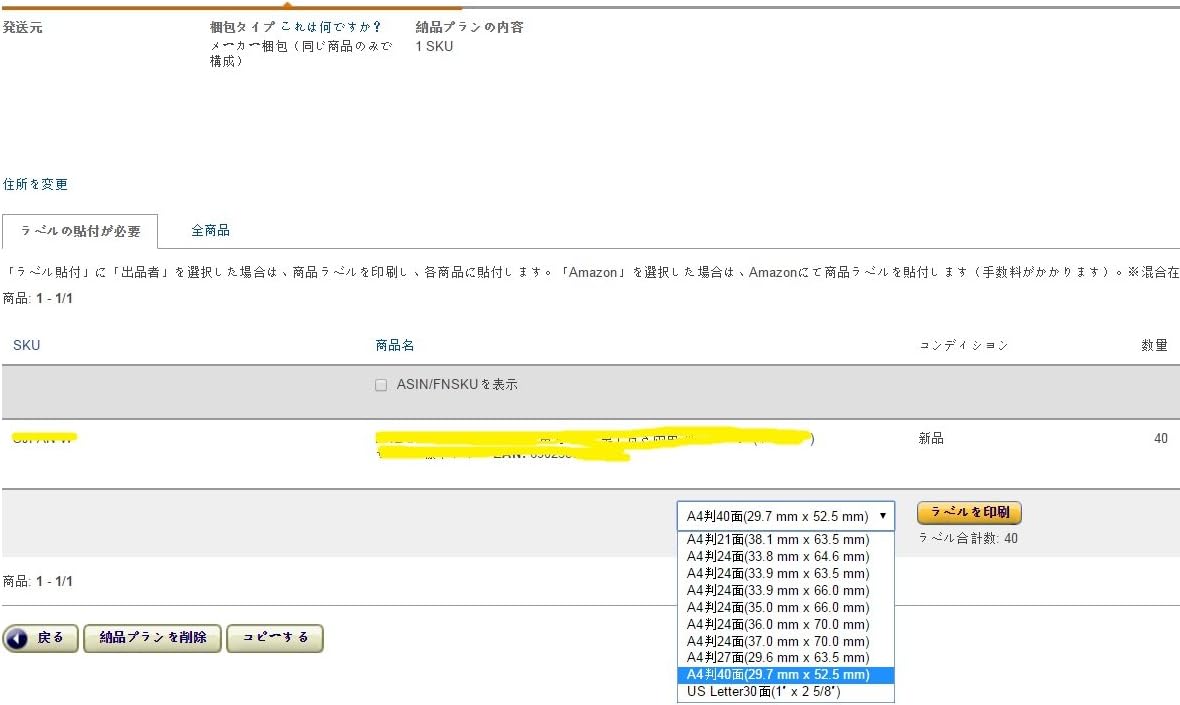This screenshot has width=1180, height=705.
Task: Choose A4判24面 (36.0 mm x 70.0 mm) size
Action: 778,625
